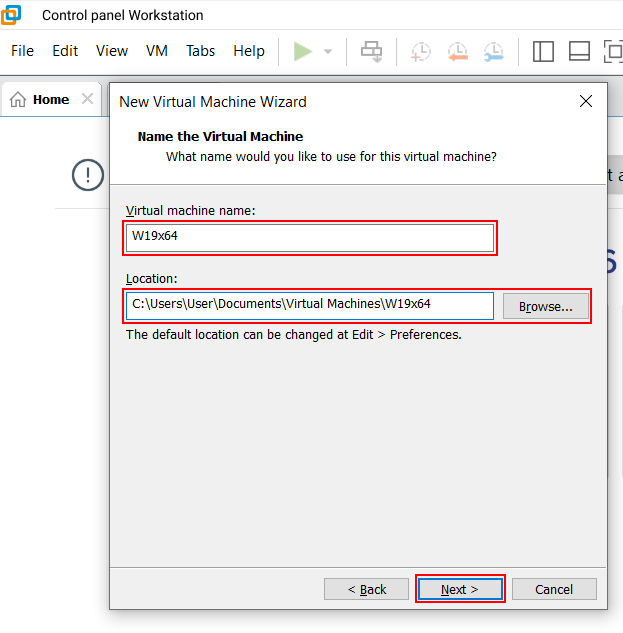Open the File menu

coord(22,51)
